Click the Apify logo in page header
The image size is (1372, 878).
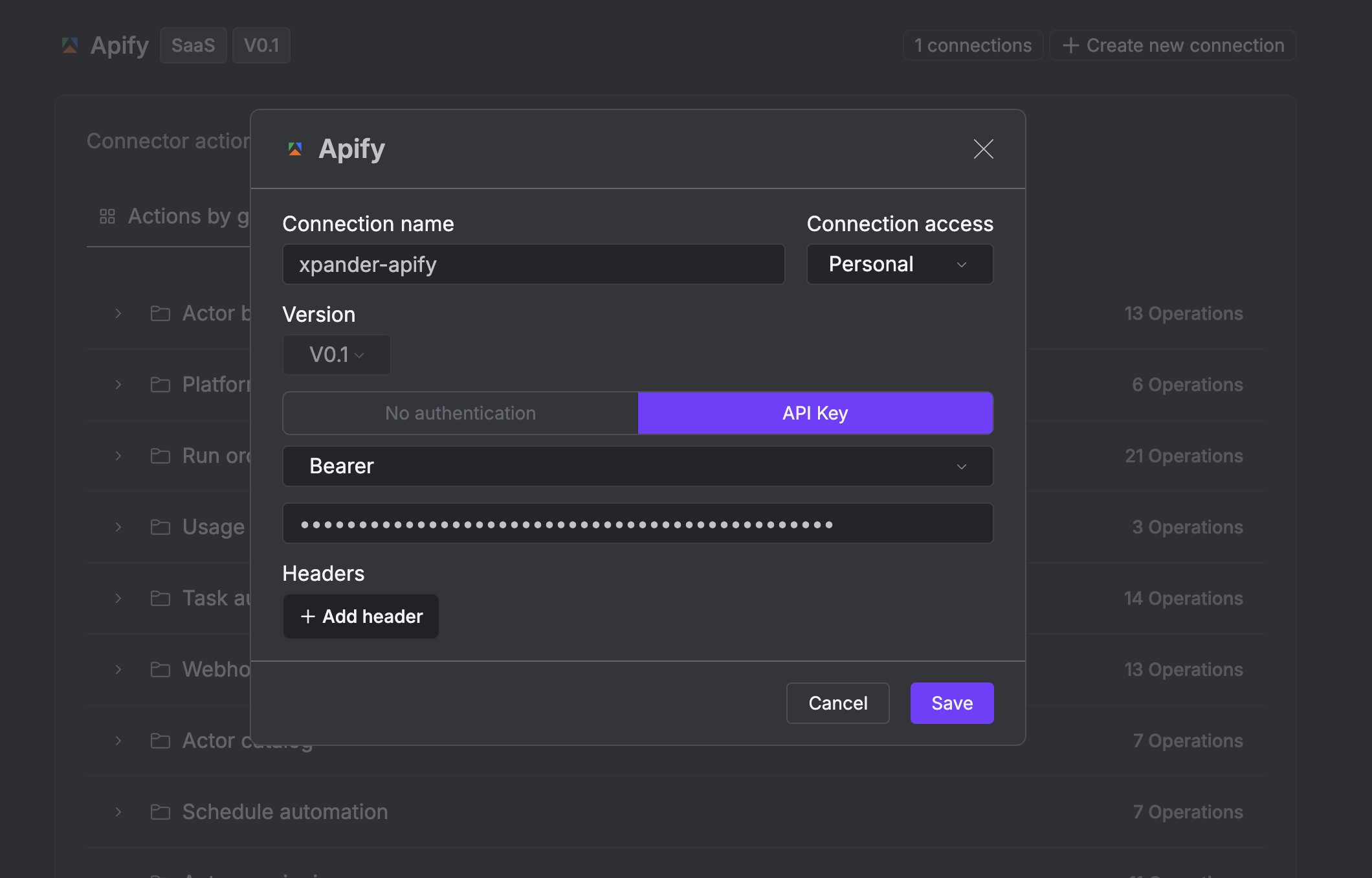click(x=70, y=45)
